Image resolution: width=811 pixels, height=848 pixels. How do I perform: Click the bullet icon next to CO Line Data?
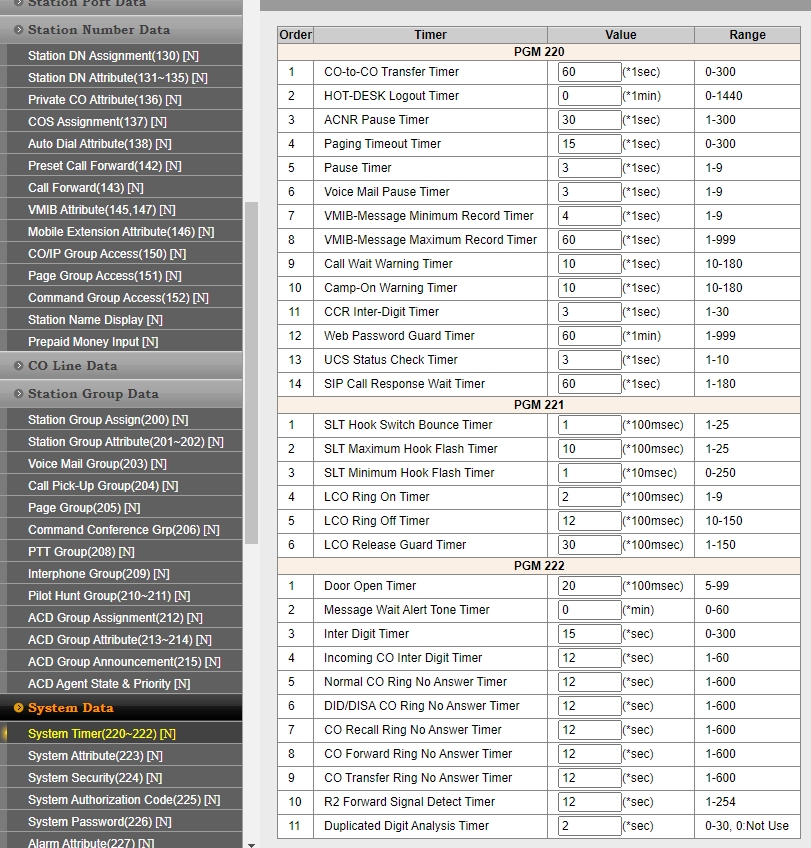tap(18, 366)
